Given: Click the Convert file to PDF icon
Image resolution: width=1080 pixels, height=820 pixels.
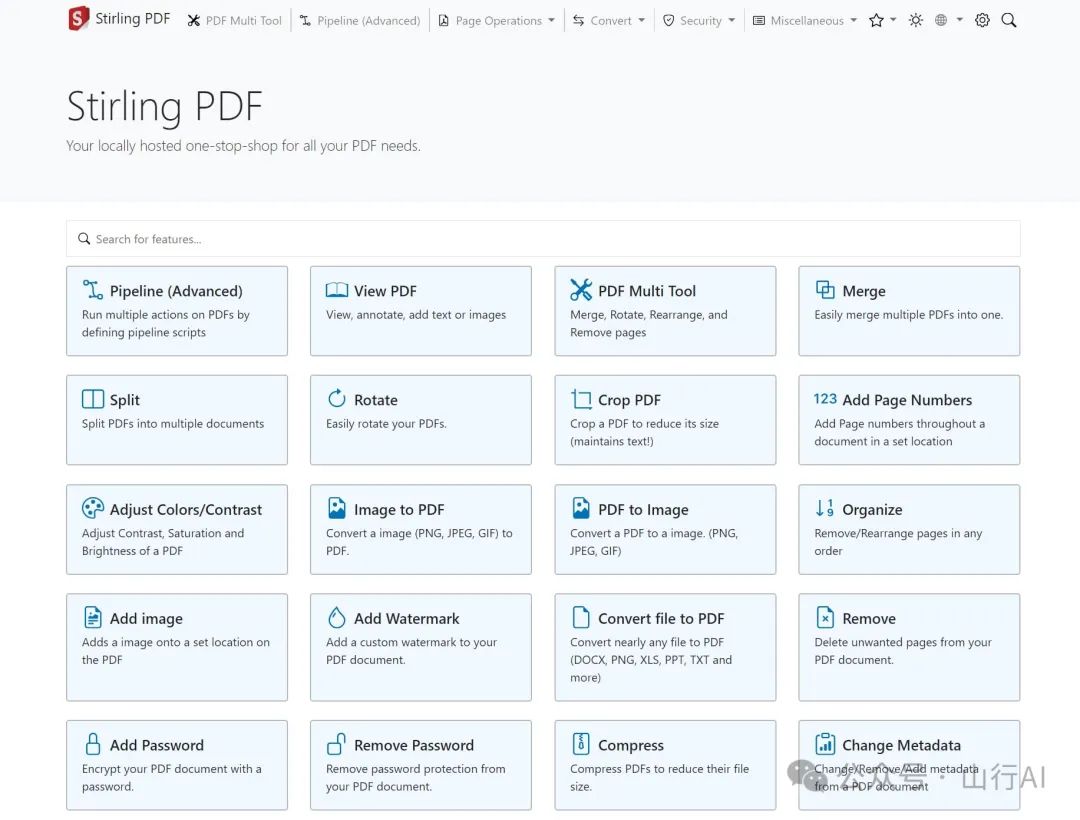Looking at the screenshot, I should pos(581,617).
